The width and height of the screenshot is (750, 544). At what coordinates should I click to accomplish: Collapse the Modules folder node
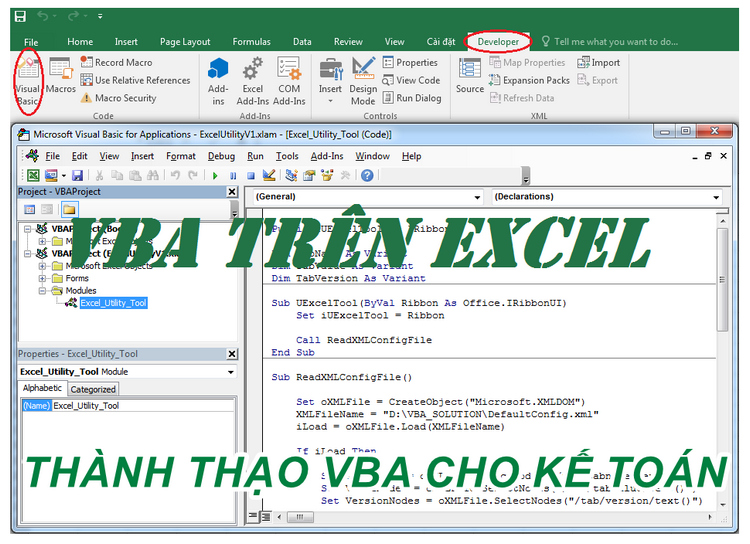(x=43, y=290)
